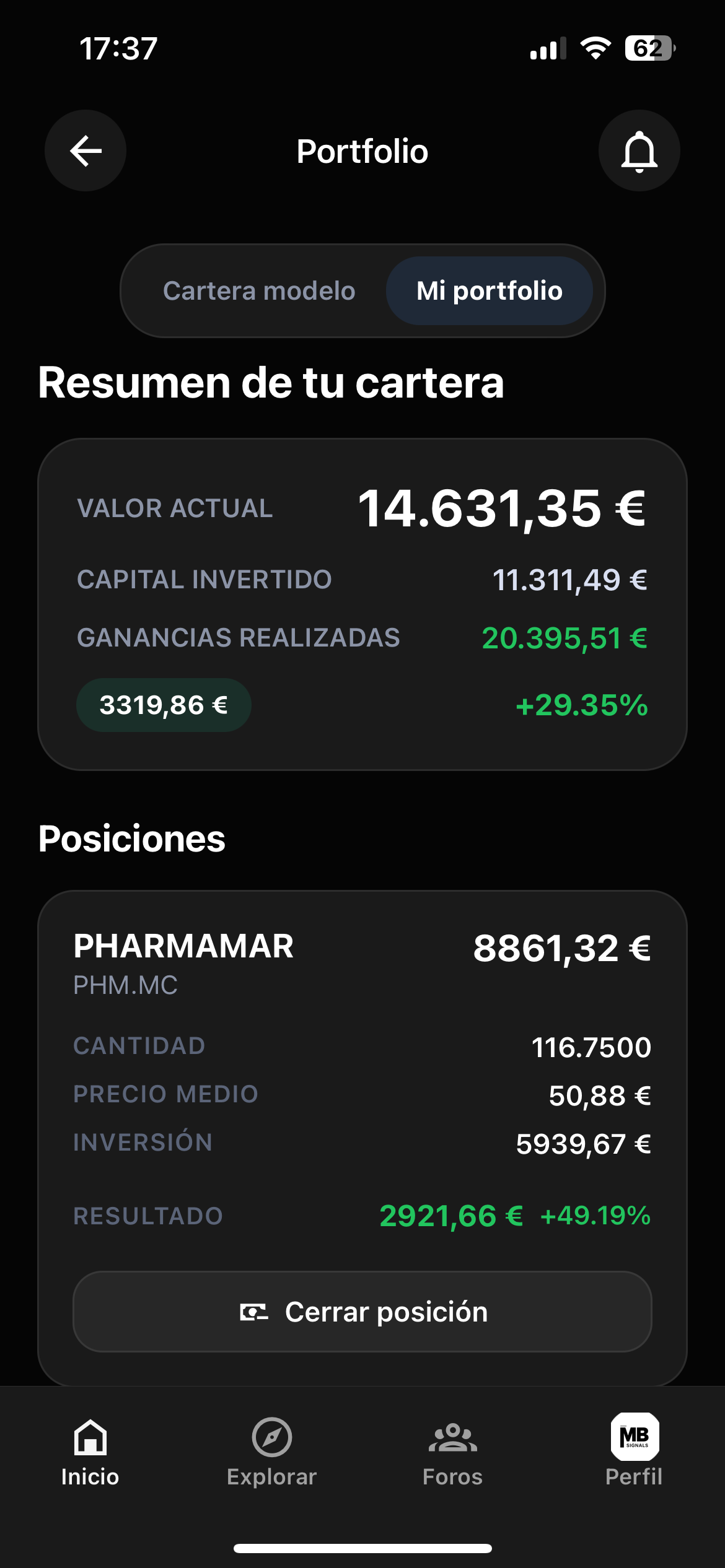Open notifications bell

coord(639,151)
